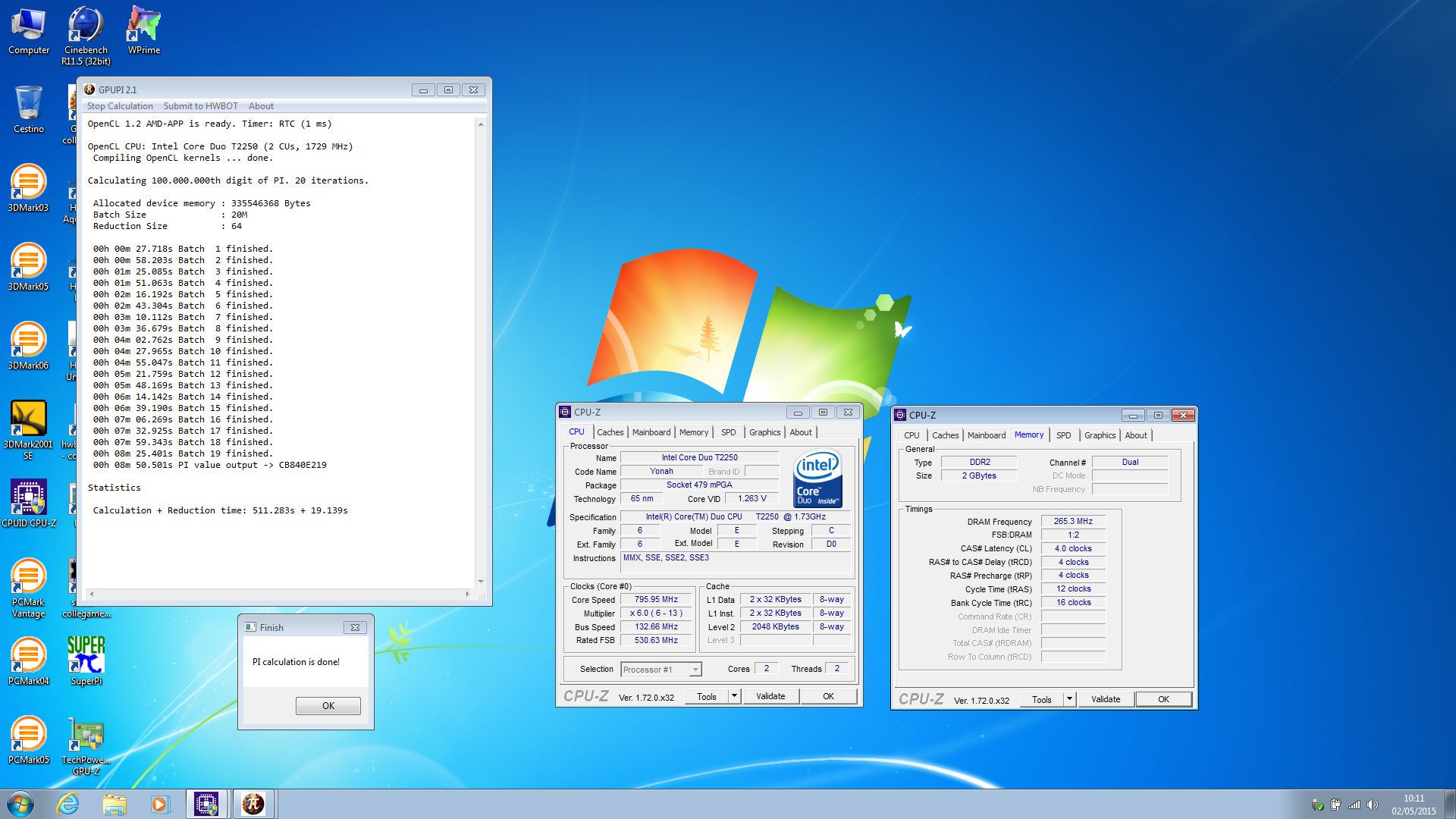Click OK in the Finish dialog

point(328,706)
